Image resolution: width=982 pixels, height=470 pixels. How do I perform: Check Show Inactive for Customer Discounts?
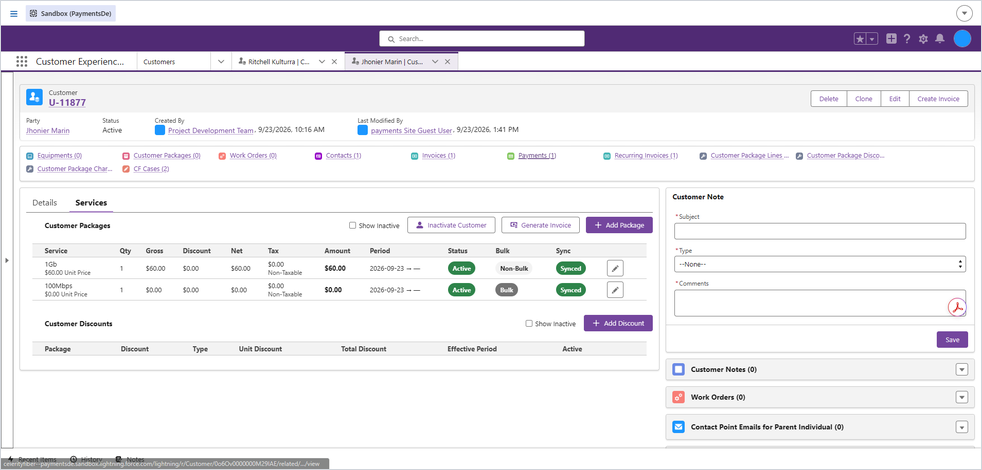click(529, 323)
